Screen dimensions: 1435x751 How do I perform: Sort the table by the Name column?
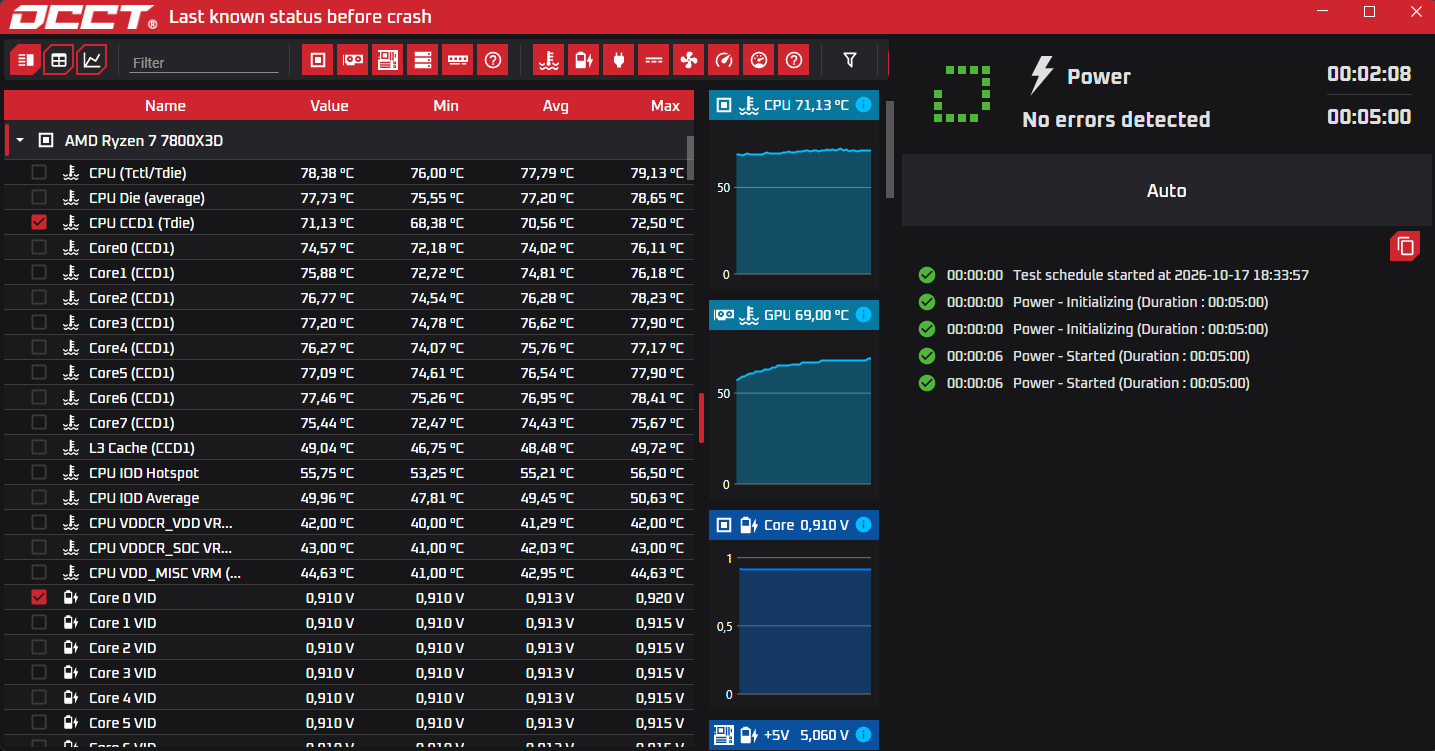click(165, 105)
